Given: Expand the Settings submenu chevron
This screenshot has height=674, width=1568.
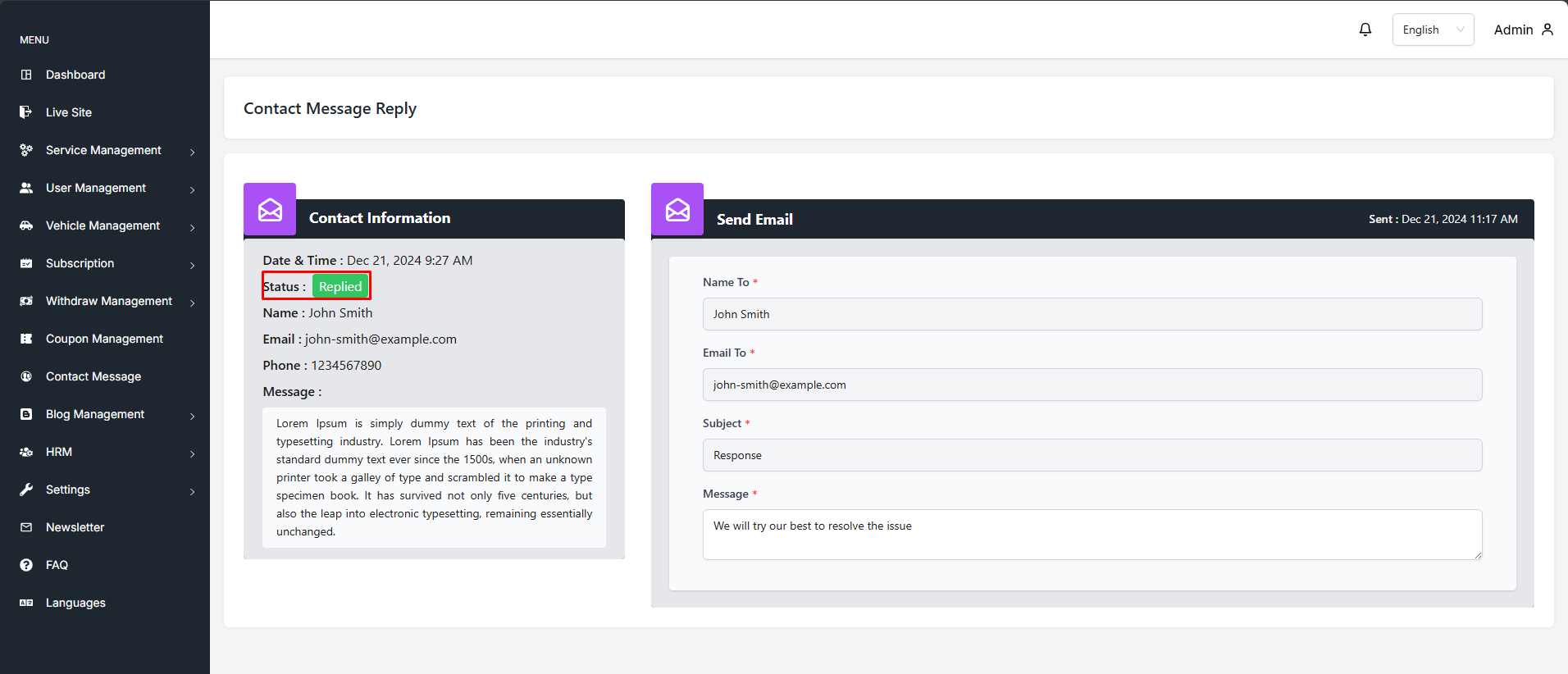Looking at the screenshot, I should [x=193, y=491].
